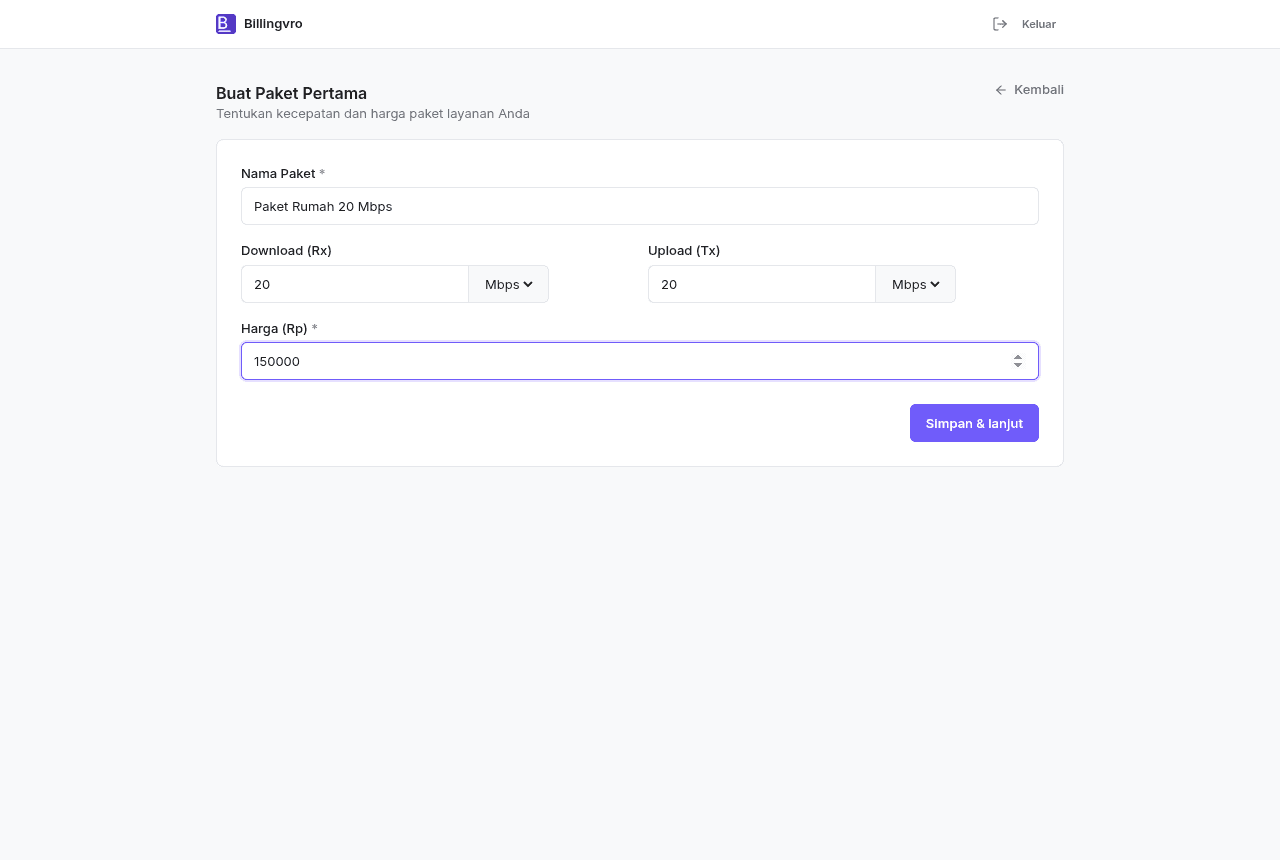Open the Billingvro brand name link
This screenshot has width=1280, height=860.
[273, 24]
